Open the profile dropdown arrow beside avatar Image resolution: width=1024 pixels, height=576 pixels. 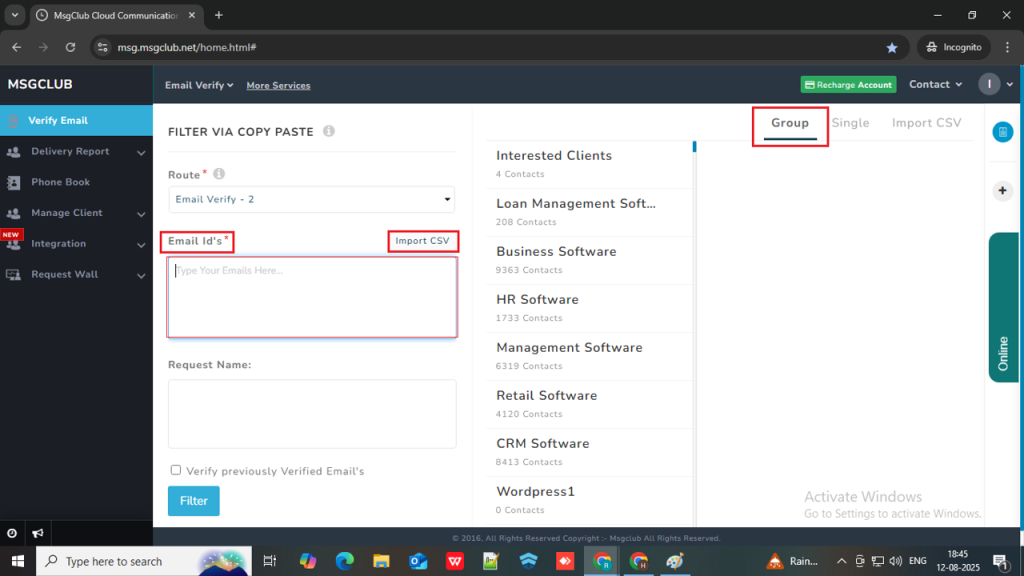tap(1010, 84)
